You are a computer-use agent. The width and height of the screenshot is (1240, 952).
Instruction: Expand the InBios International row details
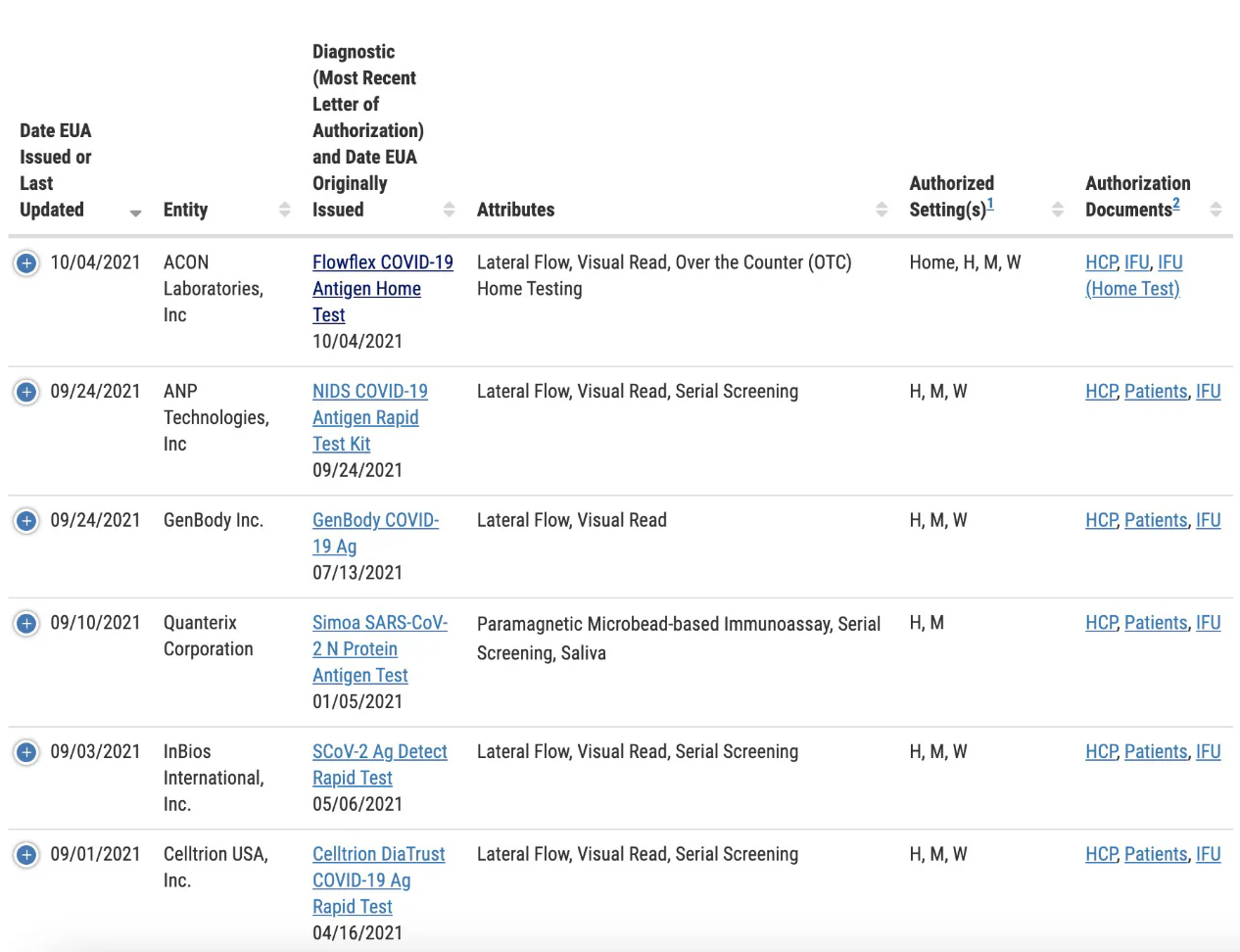coord(26,752)
